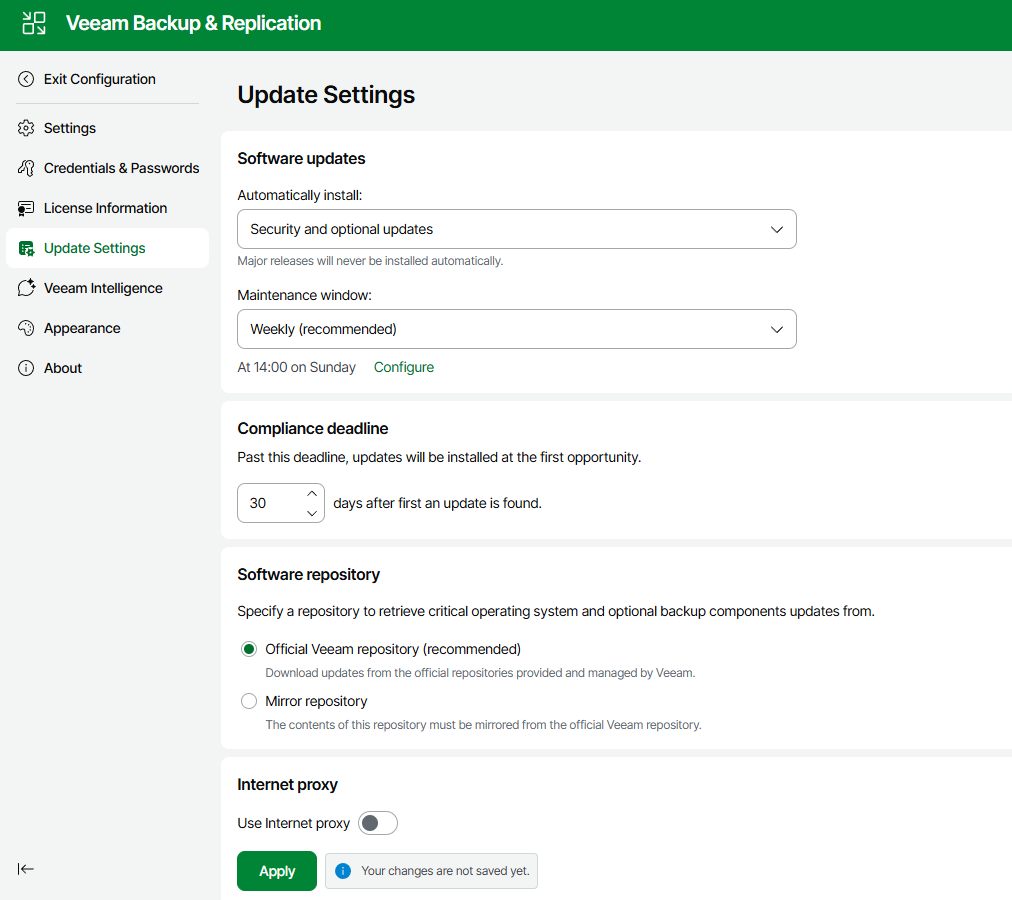
Task: Increase compliance deadline days with up arrow
Action: [312, 494]
